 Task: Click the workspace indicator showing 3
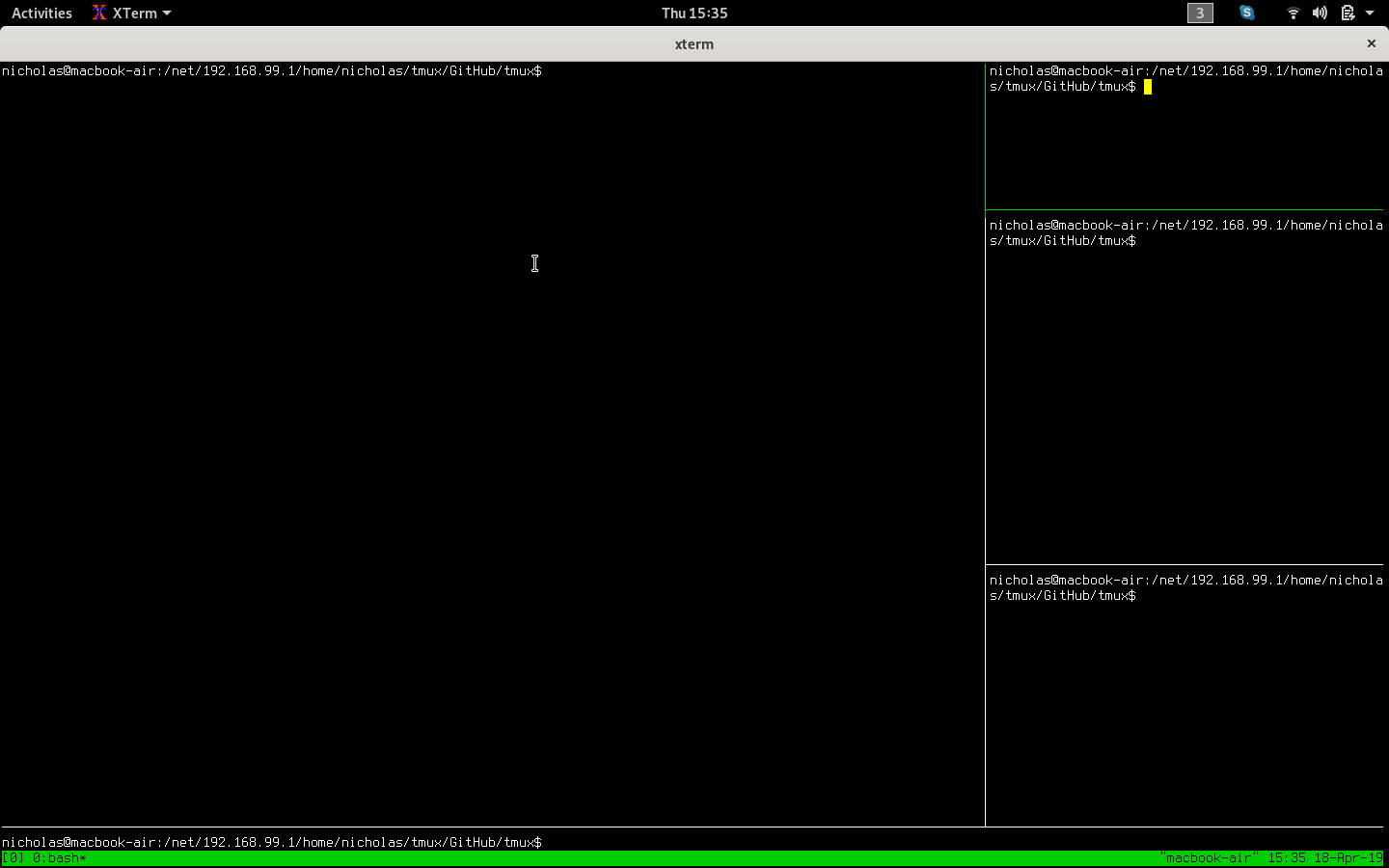pyautogui.click(x=1200, y=13)
